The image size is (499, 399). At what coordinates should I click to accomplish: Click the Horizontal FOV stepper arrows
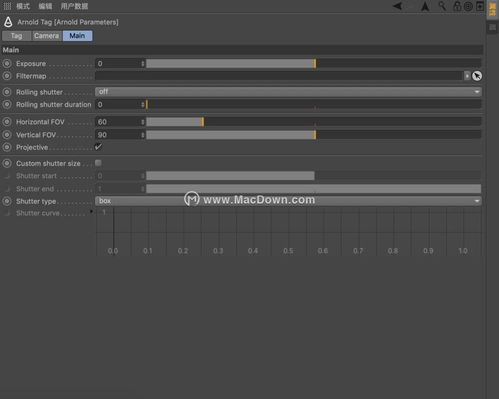point(143,122)
